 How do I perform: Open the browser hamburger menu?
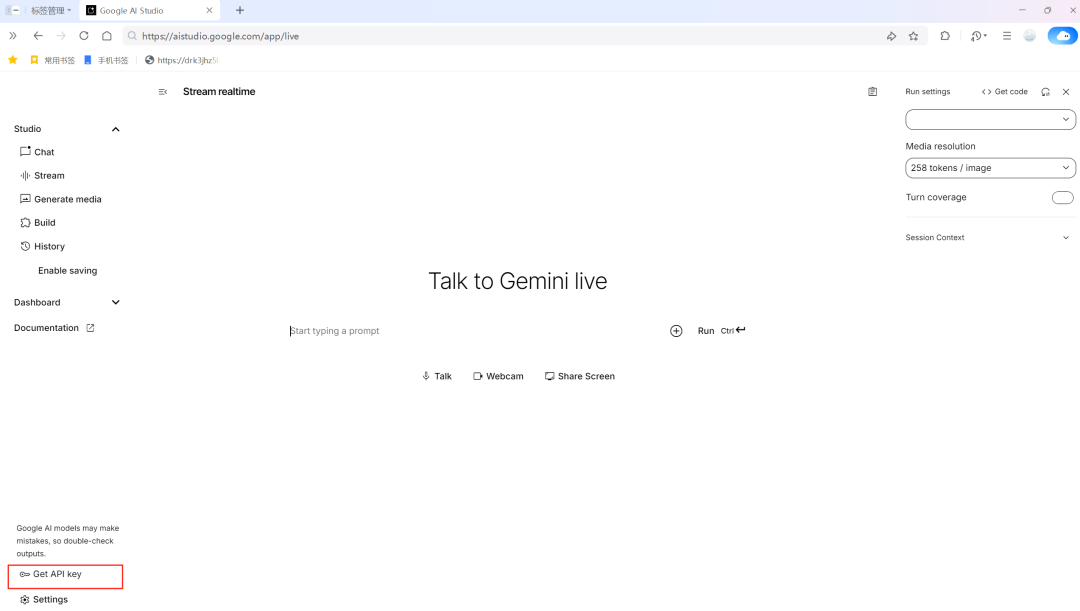pyautogui.click(x=1007, y=36)
